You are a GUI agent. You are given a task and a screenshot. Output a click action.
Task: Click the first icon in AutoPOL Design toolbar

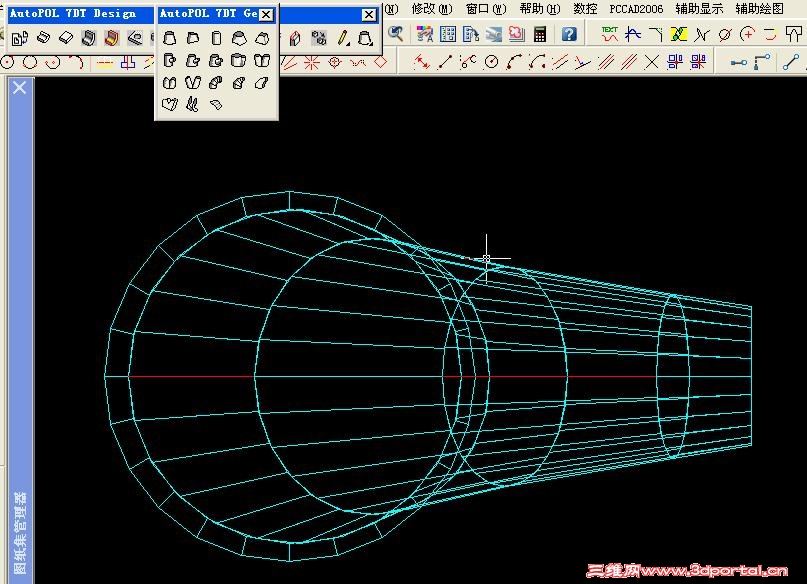point(20,38)
